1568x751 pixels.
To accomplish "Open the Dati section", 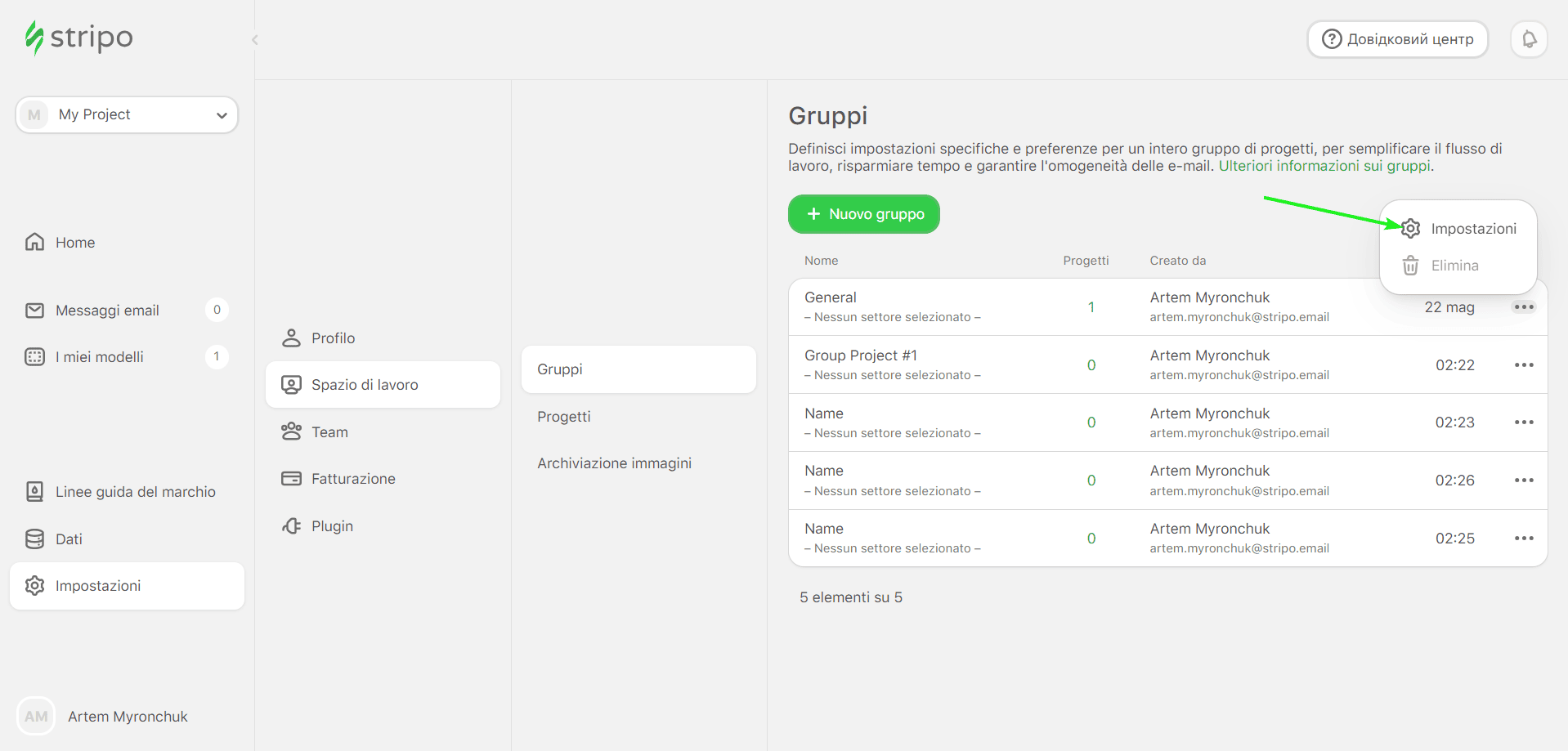I will (69, 539).
